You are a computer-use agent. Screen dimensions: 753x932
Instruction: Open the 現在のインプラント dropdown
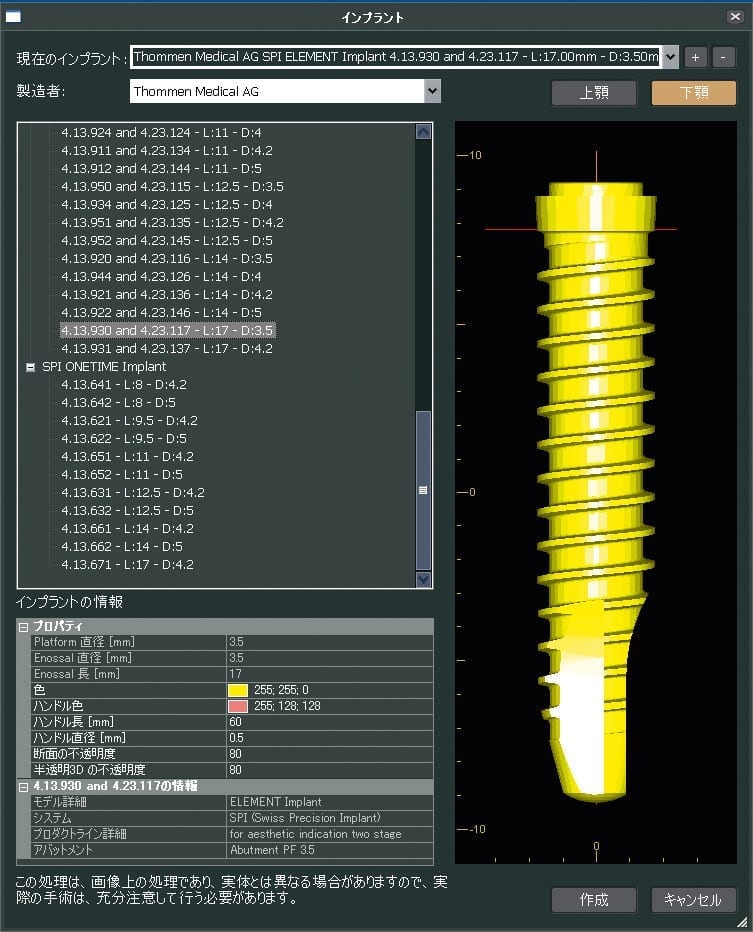670,57
